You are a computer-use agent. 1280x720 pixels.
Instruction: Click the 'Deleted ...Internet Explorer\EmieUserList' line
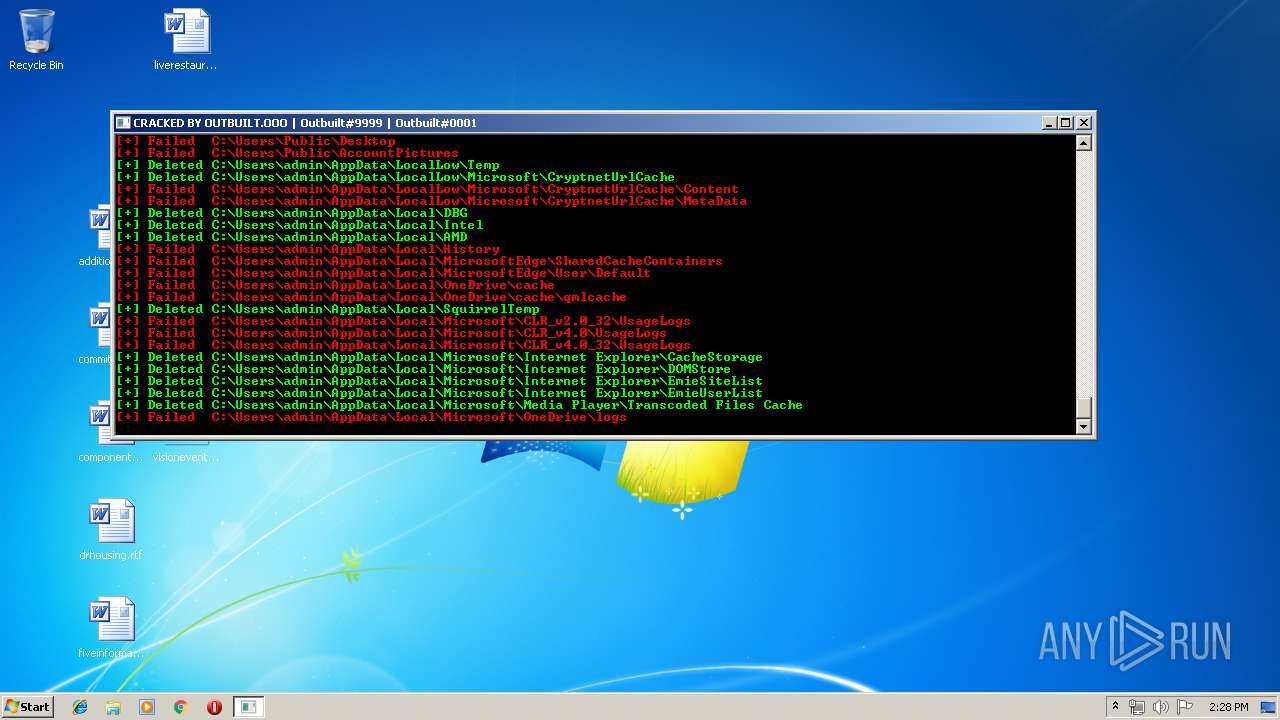[440, 393]
